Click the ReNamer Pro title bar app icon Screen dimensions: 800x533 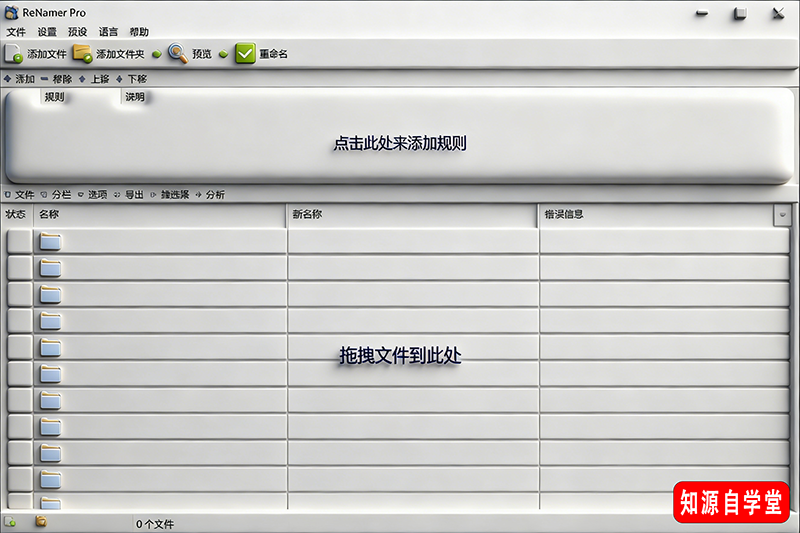12,13
